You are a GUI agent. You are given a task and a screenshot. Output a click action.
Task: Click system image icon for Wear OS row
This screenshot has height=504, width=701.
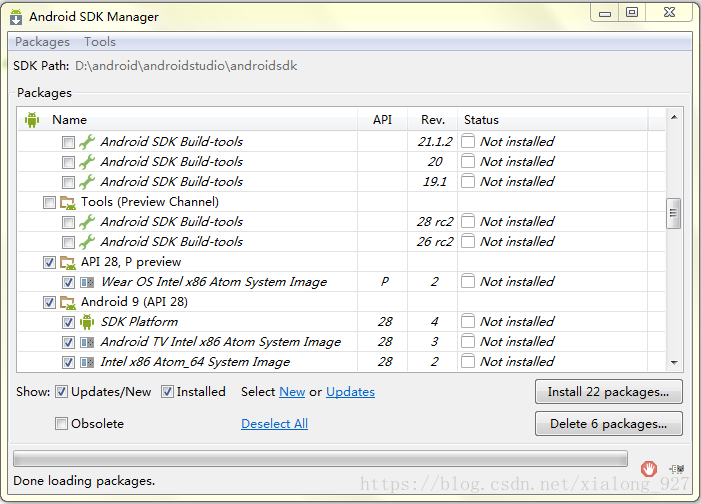point(87,282)
